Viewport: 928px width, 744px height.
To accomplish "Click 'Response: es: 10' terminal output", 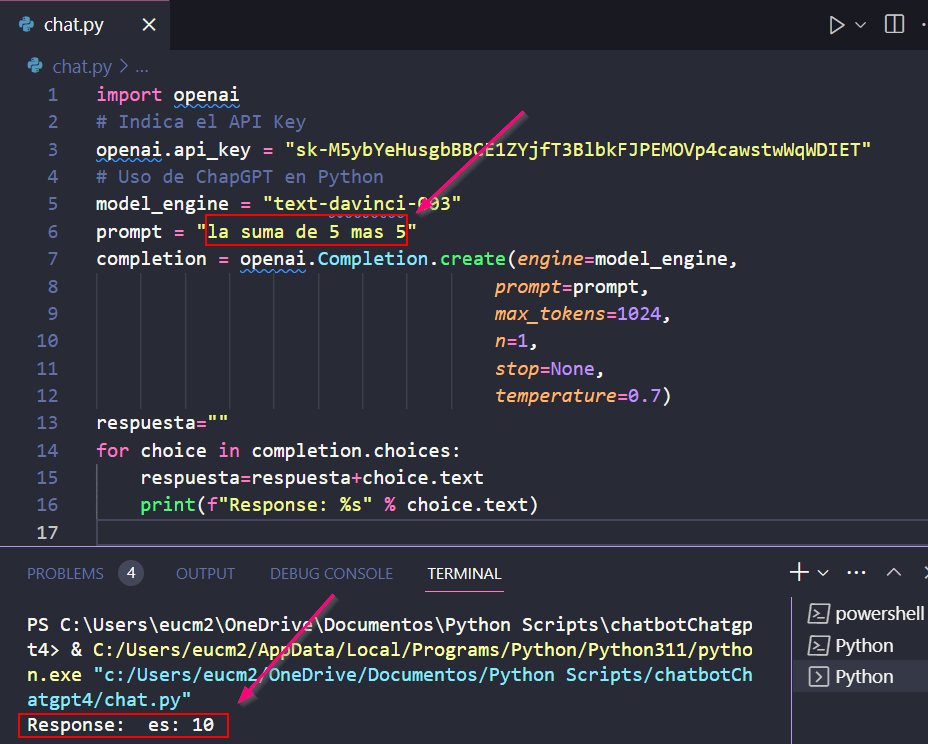I will (x=121, y=724).
